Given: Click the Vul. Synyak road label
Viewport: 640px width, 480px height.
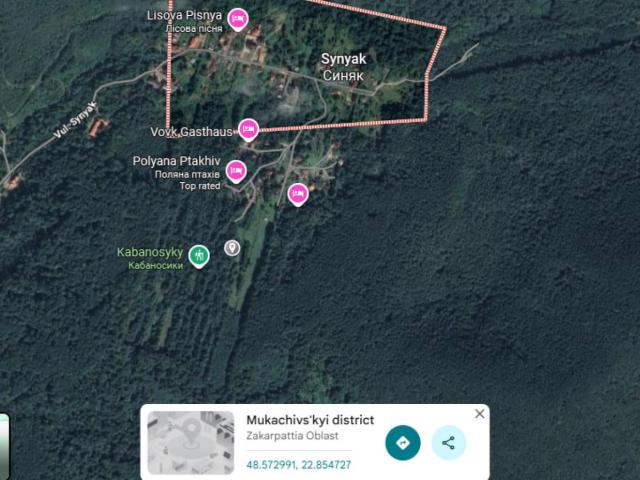Looking at the screenshot, I should 76,120.
